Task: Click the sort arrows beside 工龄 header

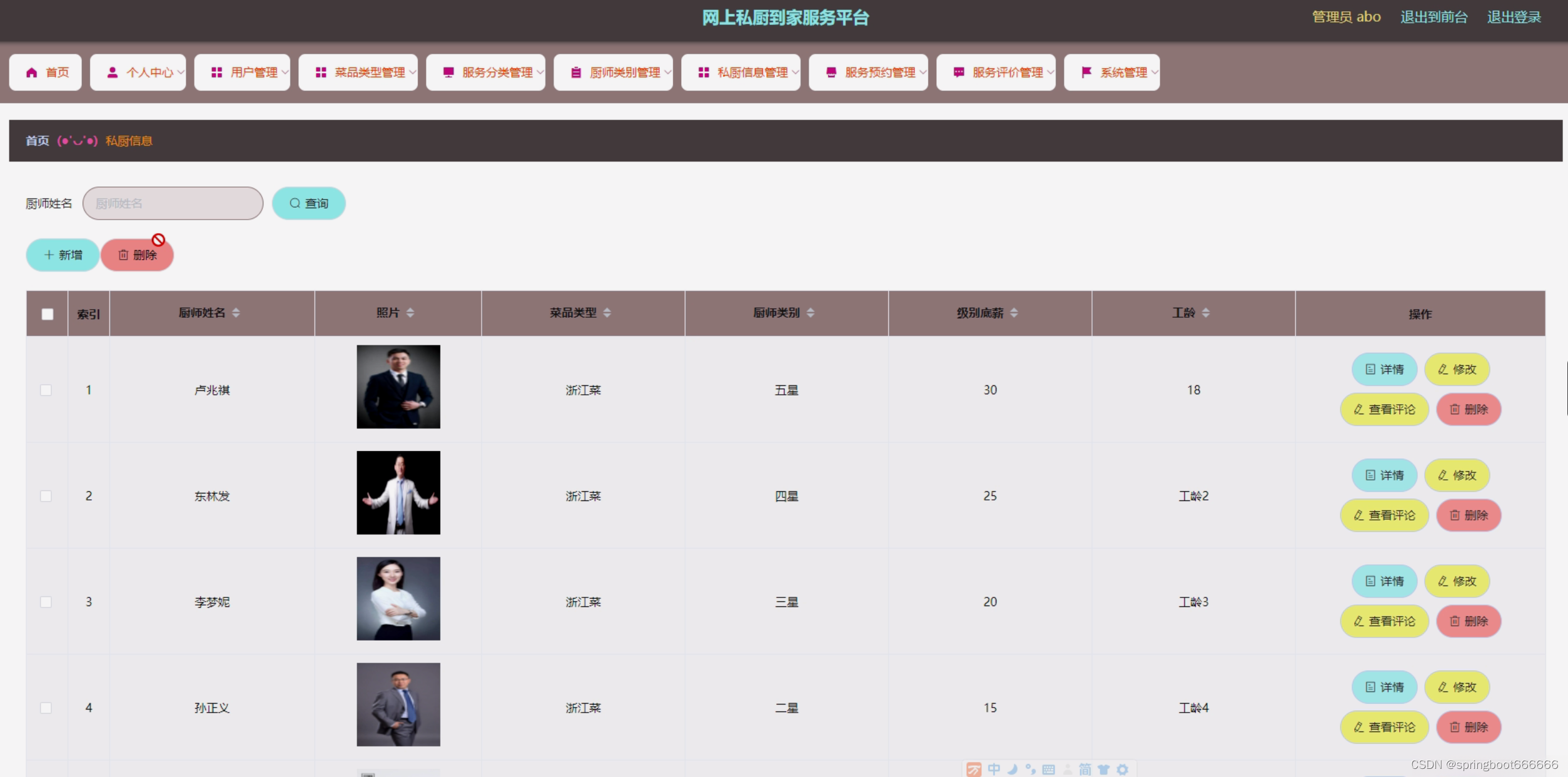Action: [1205, 313]
